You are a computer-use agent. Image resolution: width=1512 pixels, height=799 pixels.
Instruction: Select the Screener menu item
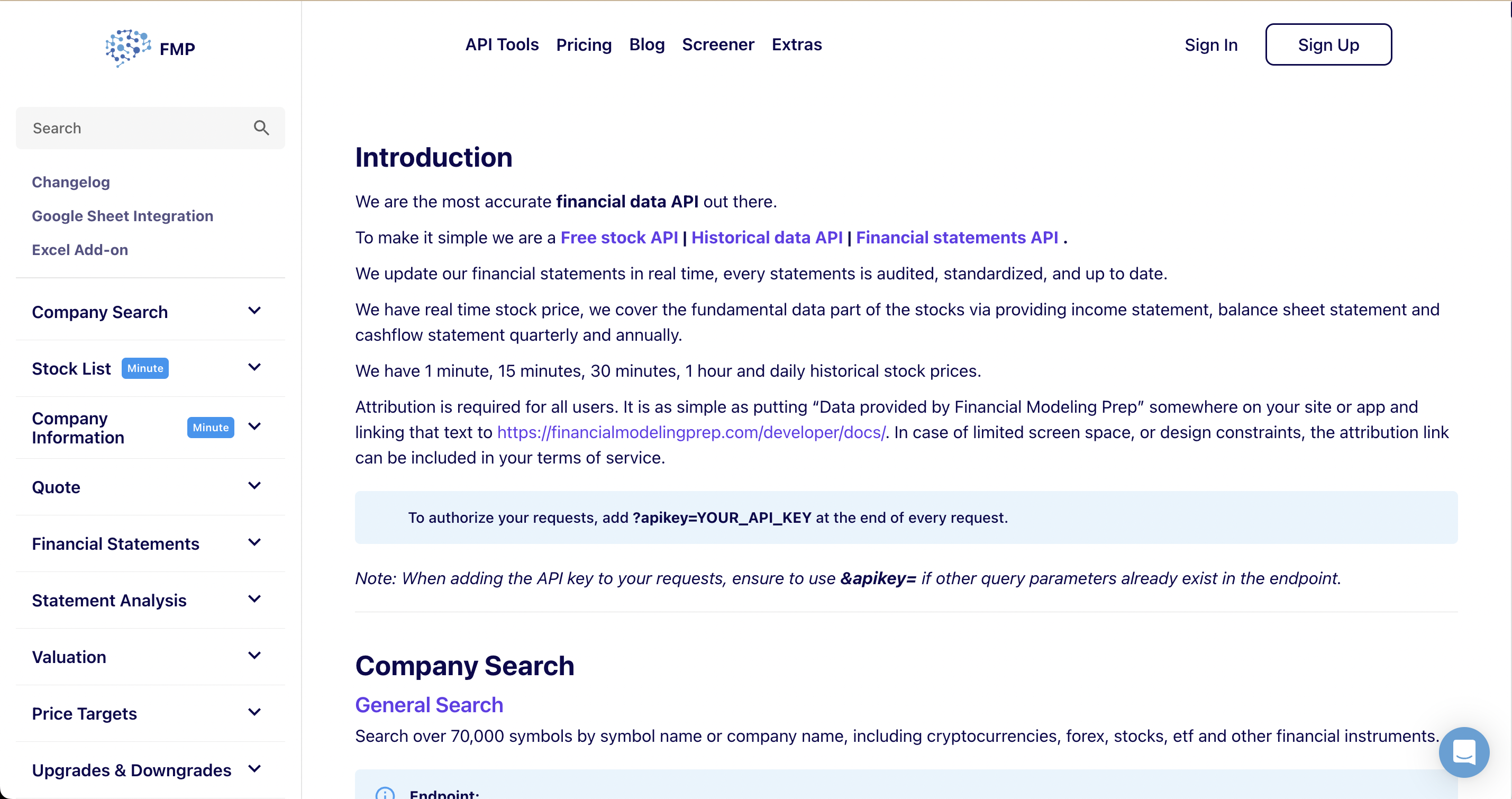click(718, 44)
